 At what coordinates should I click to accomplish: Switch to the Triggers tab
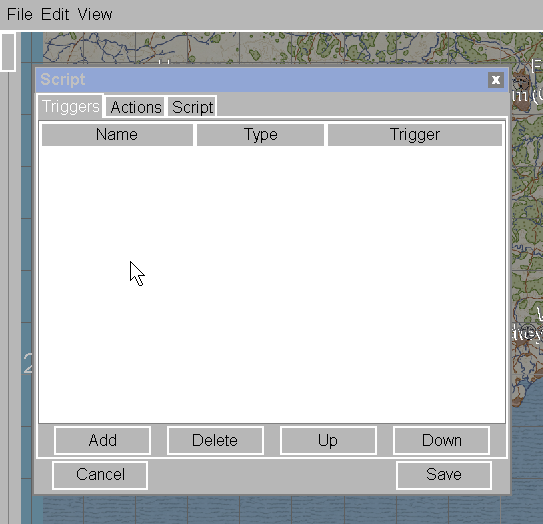[x=70, y=106]
